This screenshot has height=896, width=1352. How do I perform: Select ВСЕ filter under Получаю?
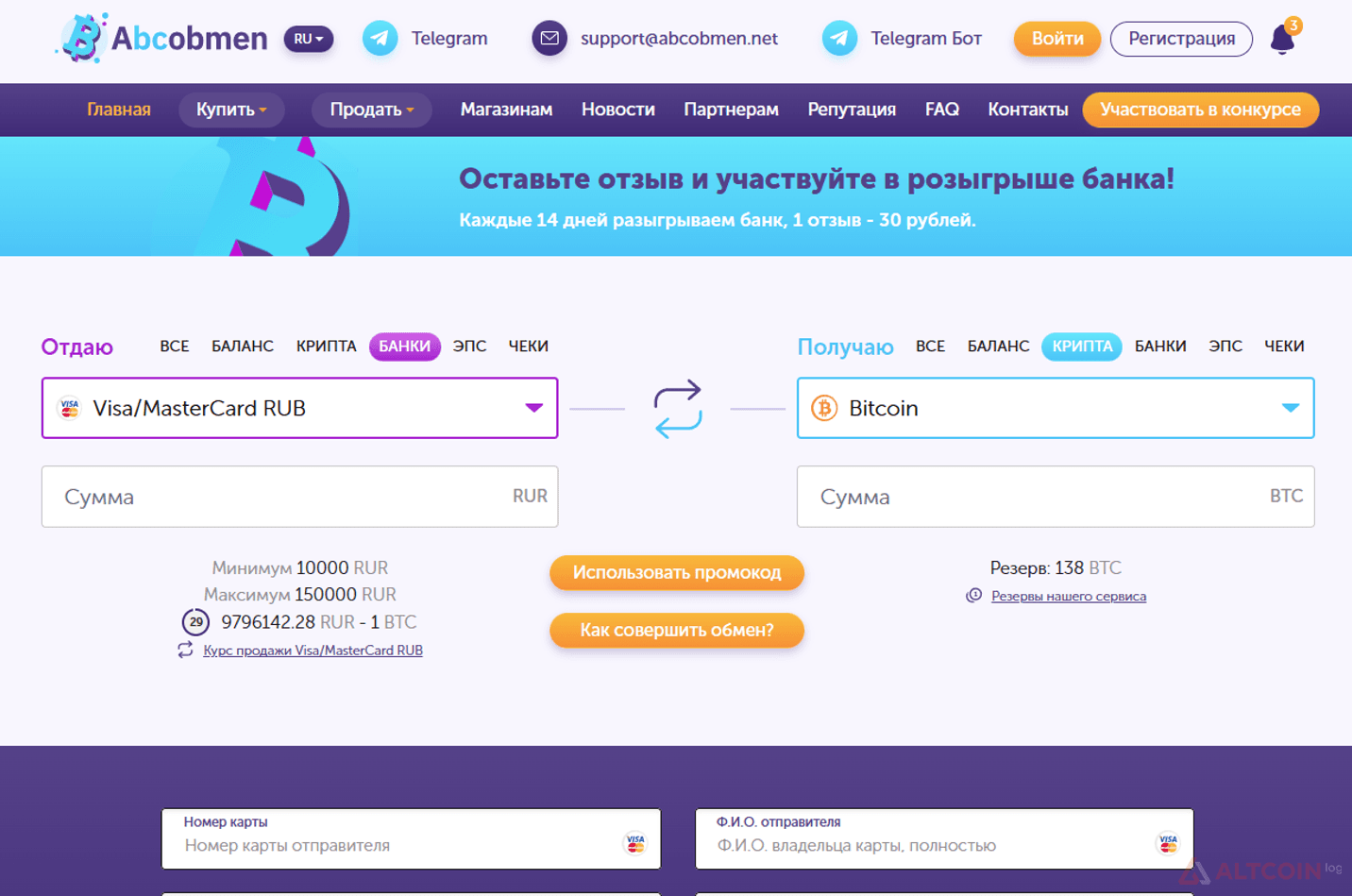pos(931,347)
